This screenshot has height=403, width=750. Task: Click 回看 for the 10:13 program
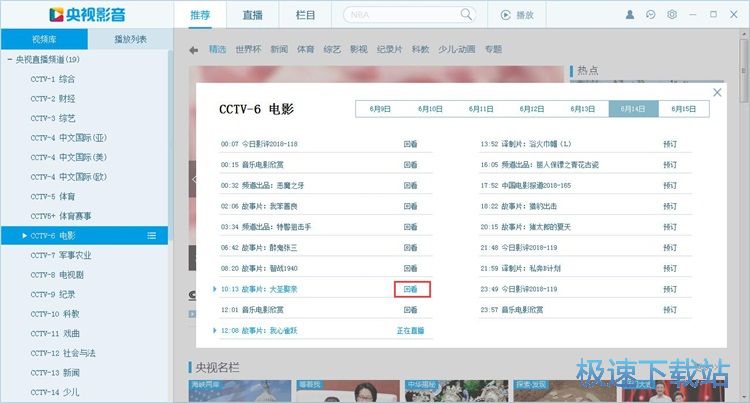[x=411, y=289]
